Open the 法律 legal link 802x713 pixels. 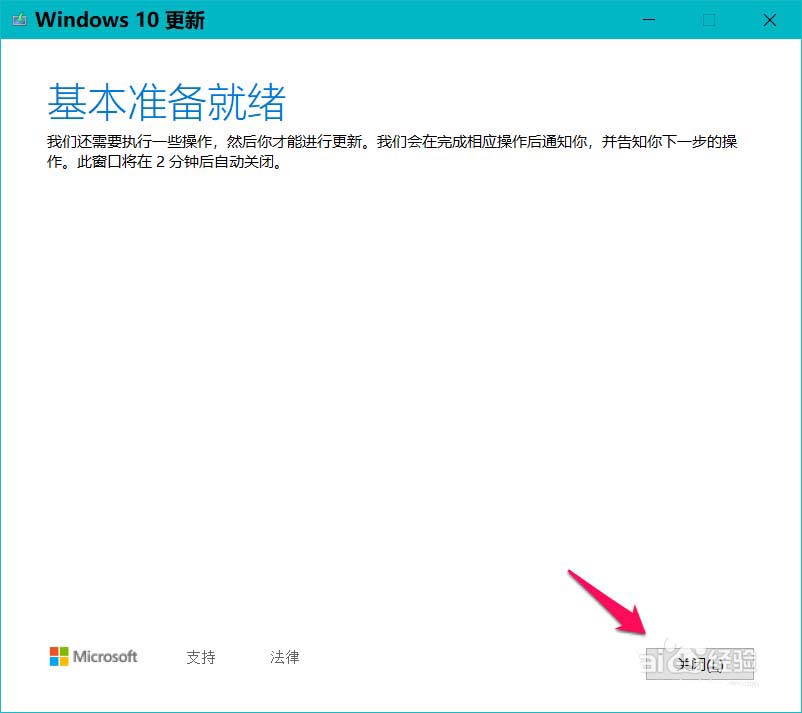coord(284,657)
